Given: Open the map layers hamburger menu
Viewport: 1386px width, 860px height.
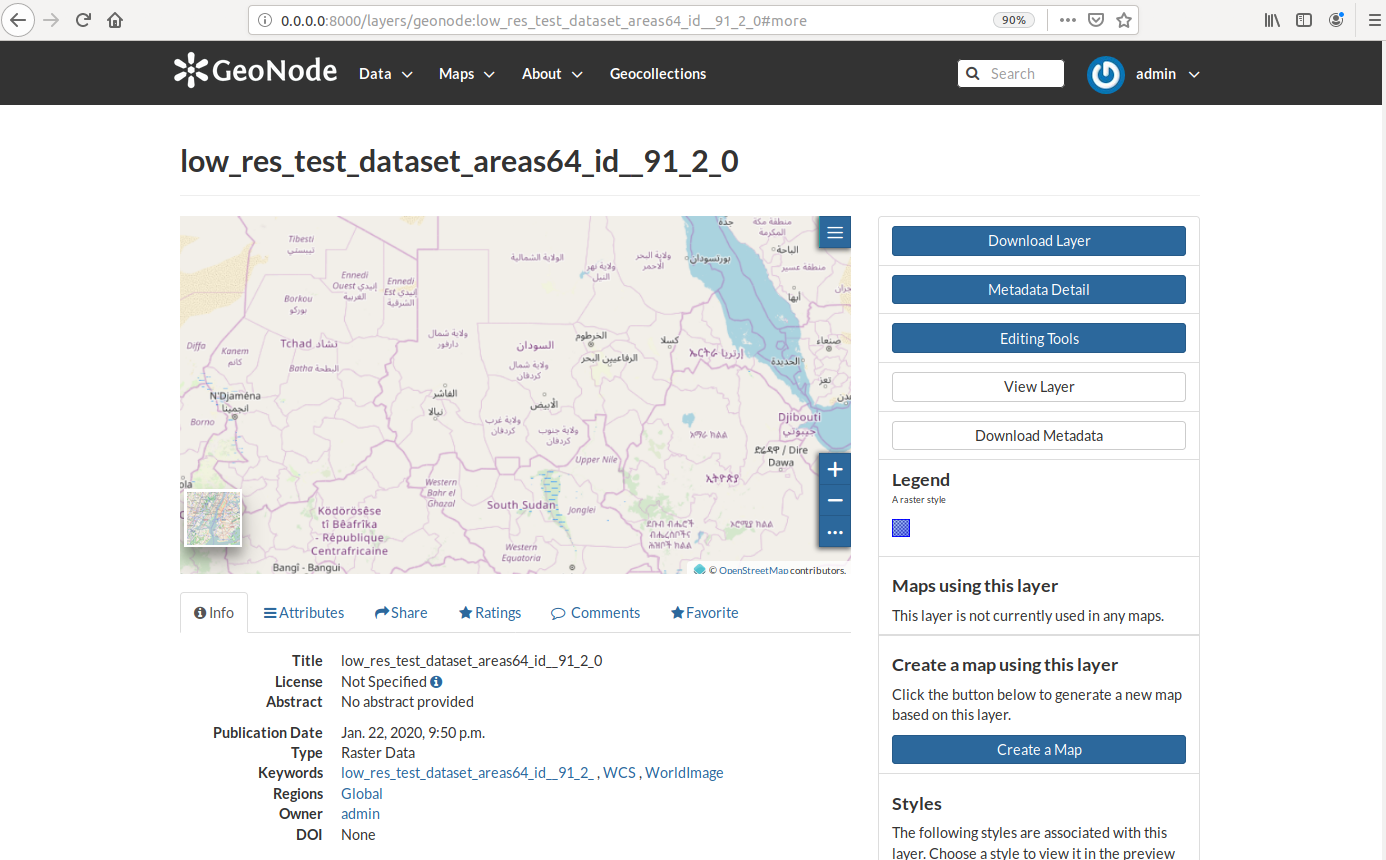Looking at the screenshot, I should pos(835,233).
